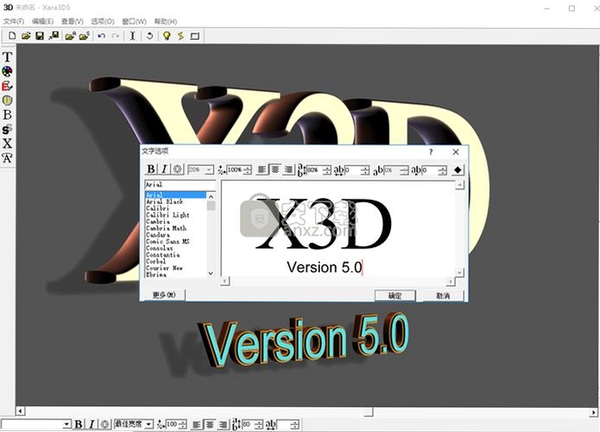Toggle Italic in the text options dialog
The image size is (600, 432).
[x=164, y=169]
